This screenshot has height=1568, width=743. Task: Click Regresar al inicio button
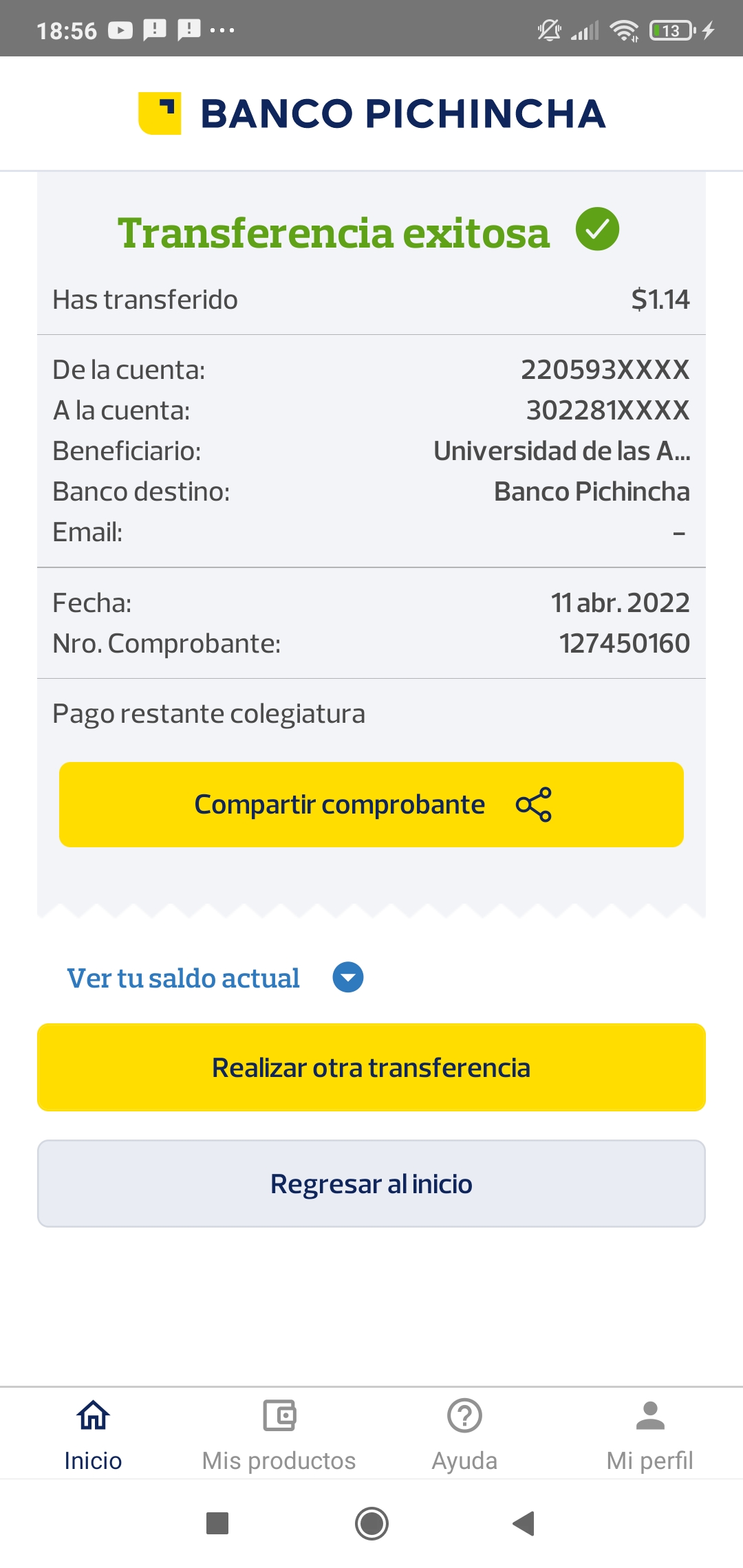[371, 1184]
